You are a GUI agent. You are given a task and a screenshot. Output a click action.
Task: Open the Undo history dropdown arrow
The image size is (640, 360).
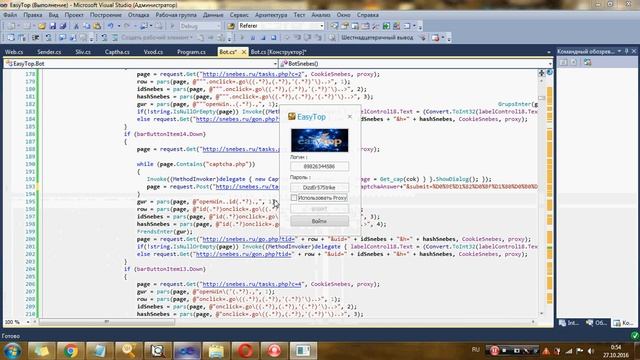coord(119,26)
